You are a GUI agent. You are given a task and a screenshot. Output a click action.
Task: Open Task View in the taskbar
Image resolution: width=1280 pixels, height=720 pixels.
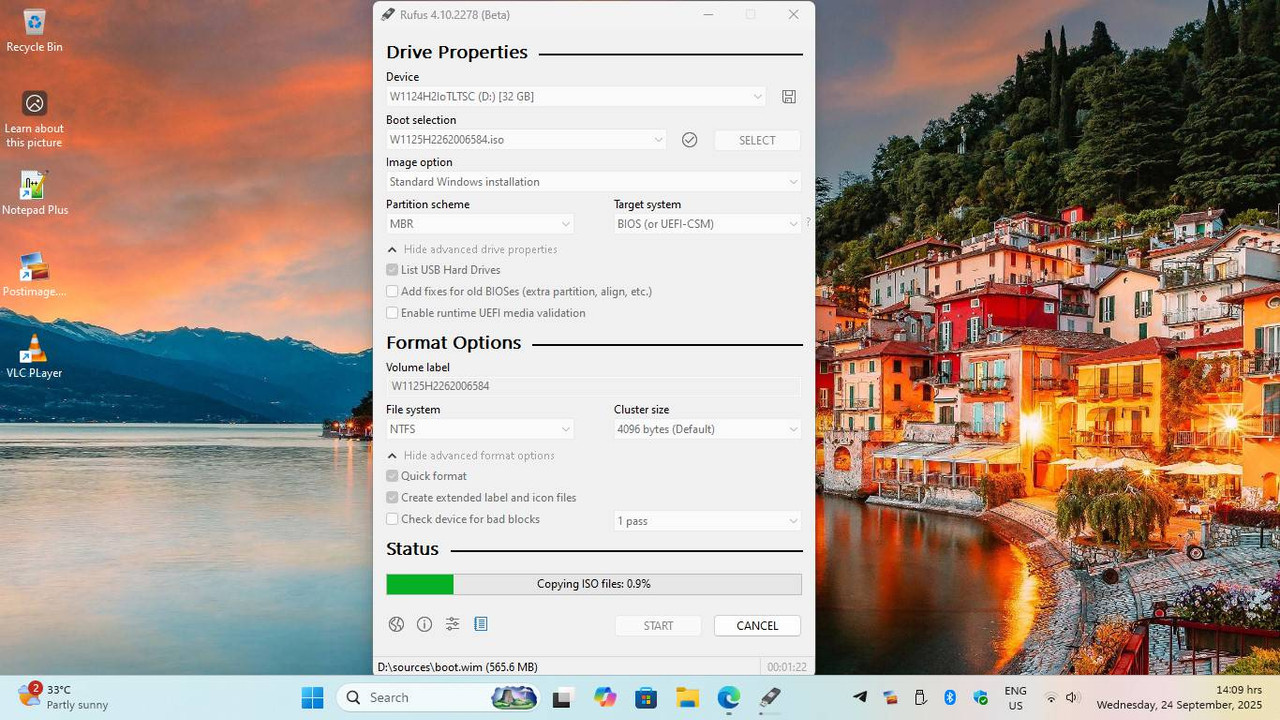[562, 697]
